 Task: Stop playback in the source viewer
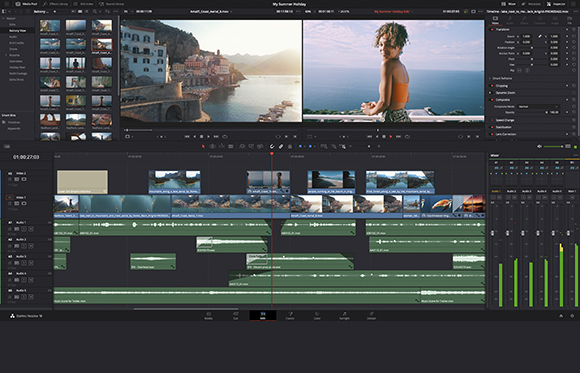202,137
